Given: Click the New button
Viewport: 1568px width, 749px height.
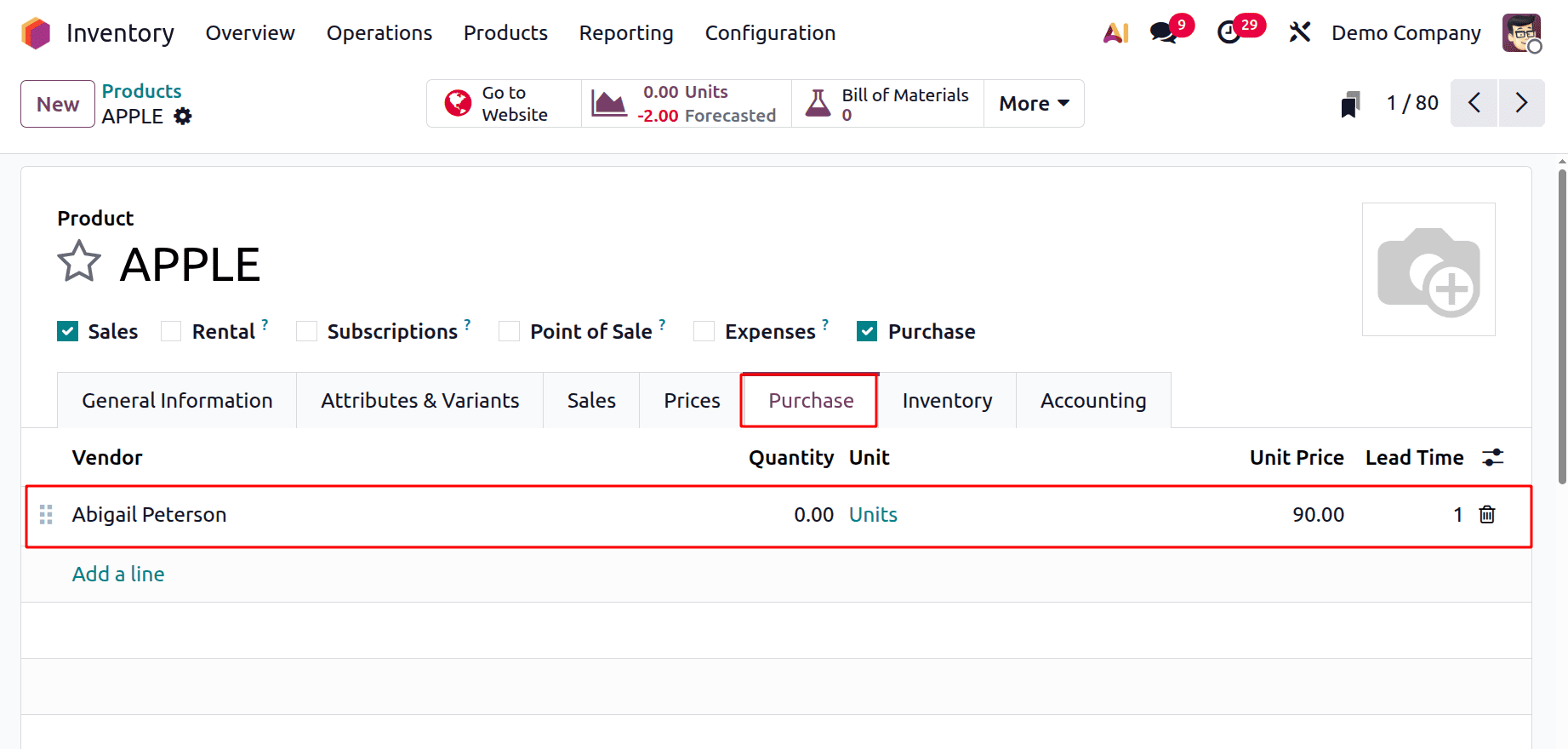Looking at the screenshot, I should pyautogui.click(x=58, y=104).
